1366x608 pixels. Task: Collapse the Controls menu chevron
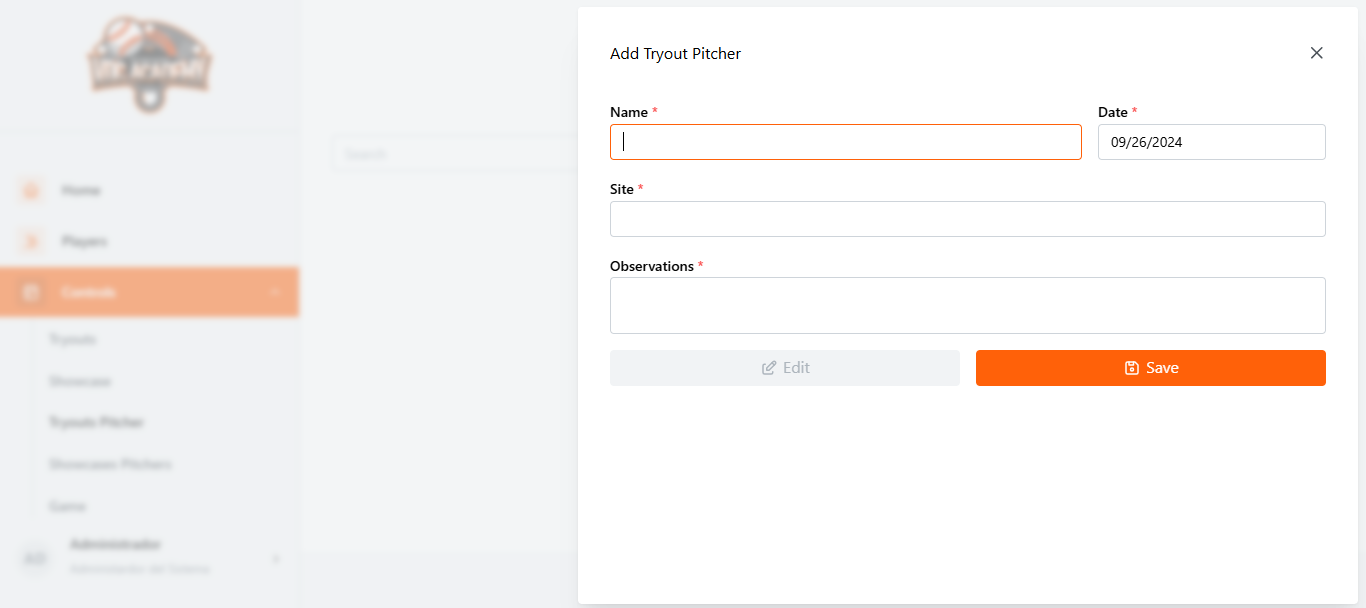275,292
